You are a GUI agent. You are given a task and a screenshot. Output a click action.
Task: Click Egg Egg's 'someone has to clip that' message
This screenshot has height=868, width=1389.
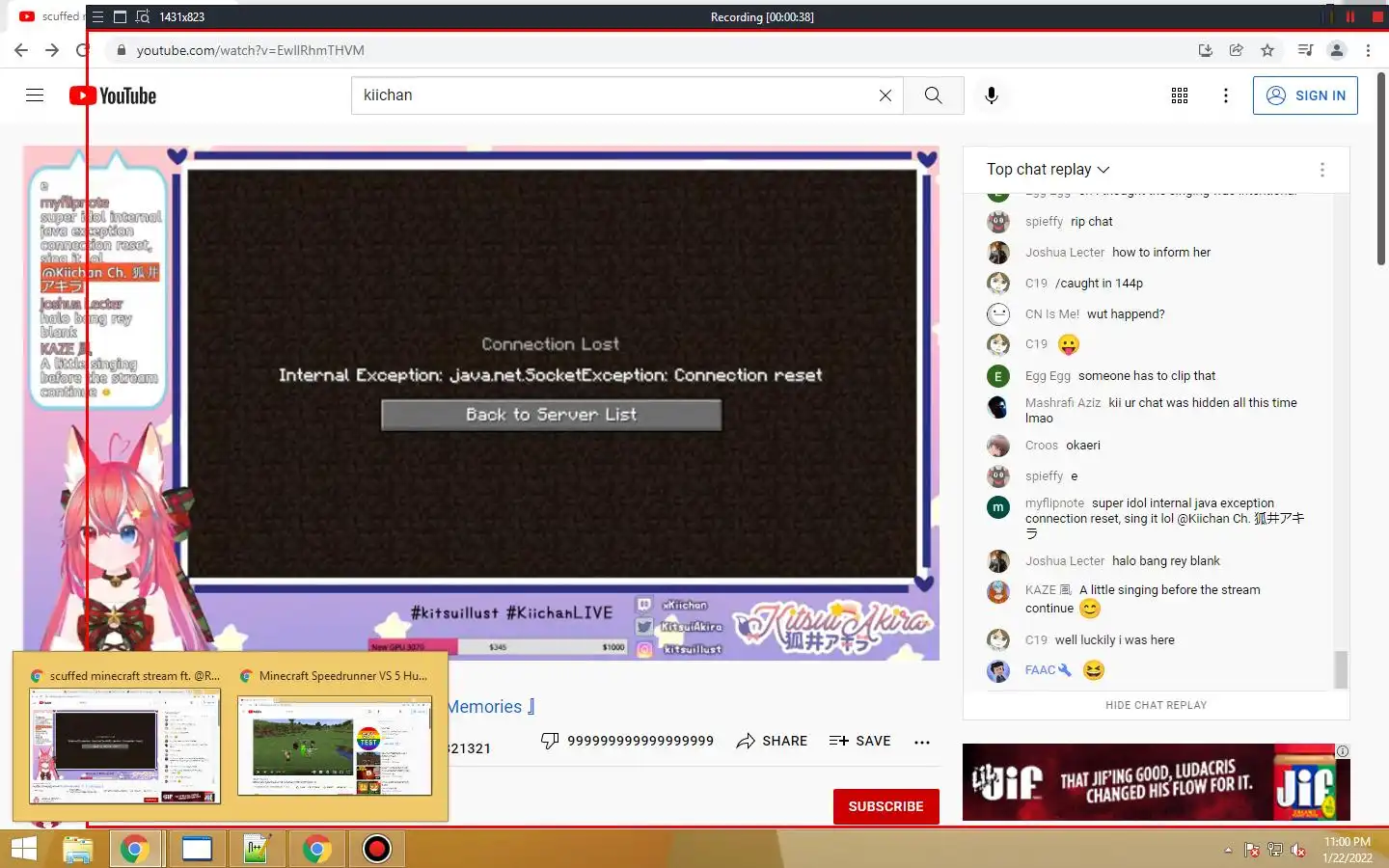(1147, 376)
